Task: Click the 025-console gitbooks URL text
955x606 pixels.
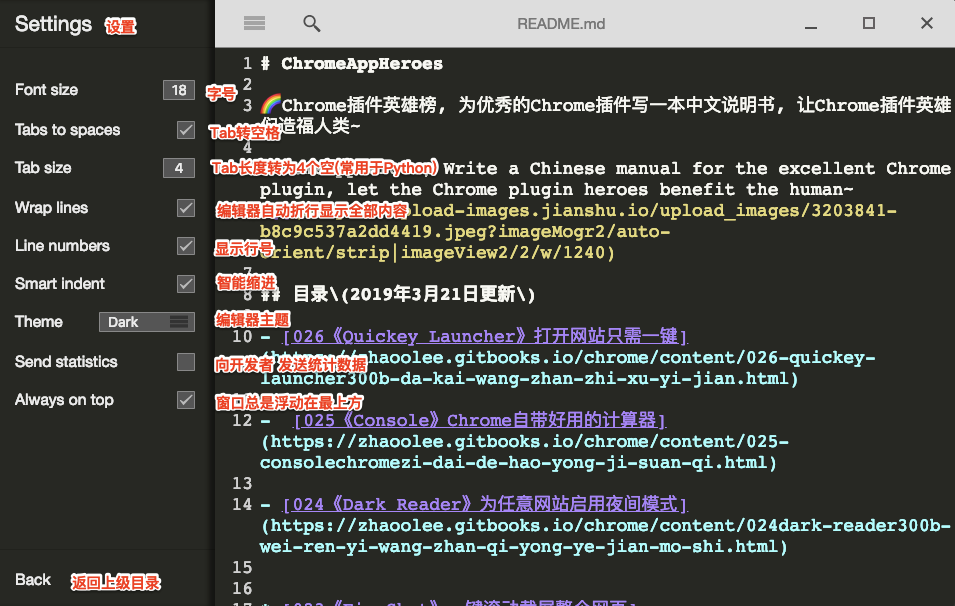Action: [524, 452]
